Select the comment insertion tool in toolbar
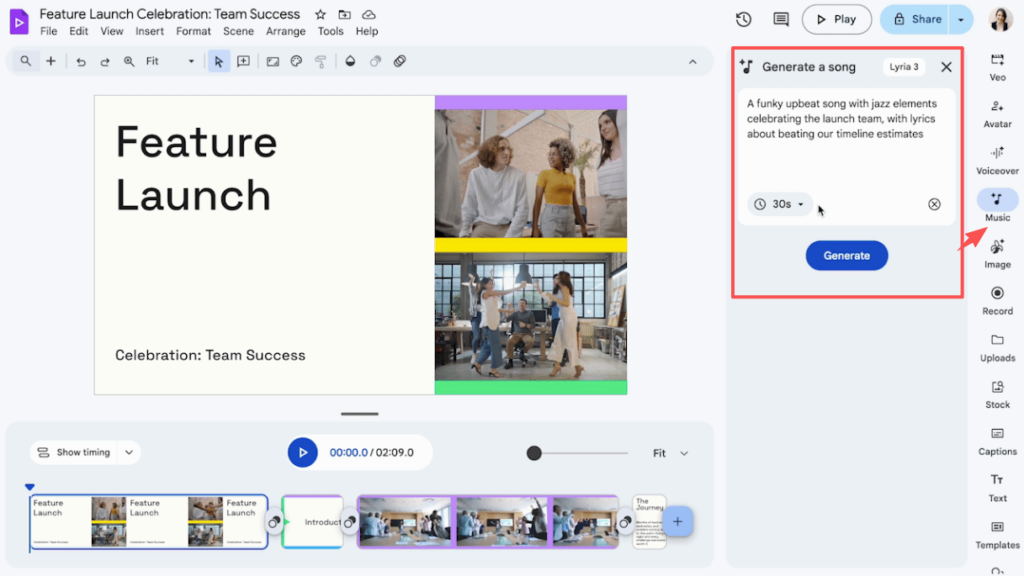 pyautogui.click(x=243, y=61)
